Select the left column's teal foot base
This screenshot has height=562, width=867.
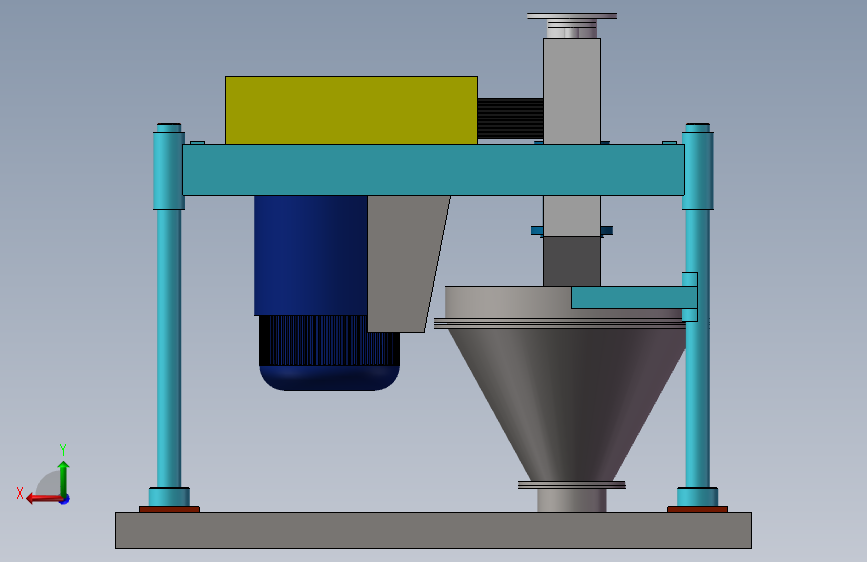169,497
